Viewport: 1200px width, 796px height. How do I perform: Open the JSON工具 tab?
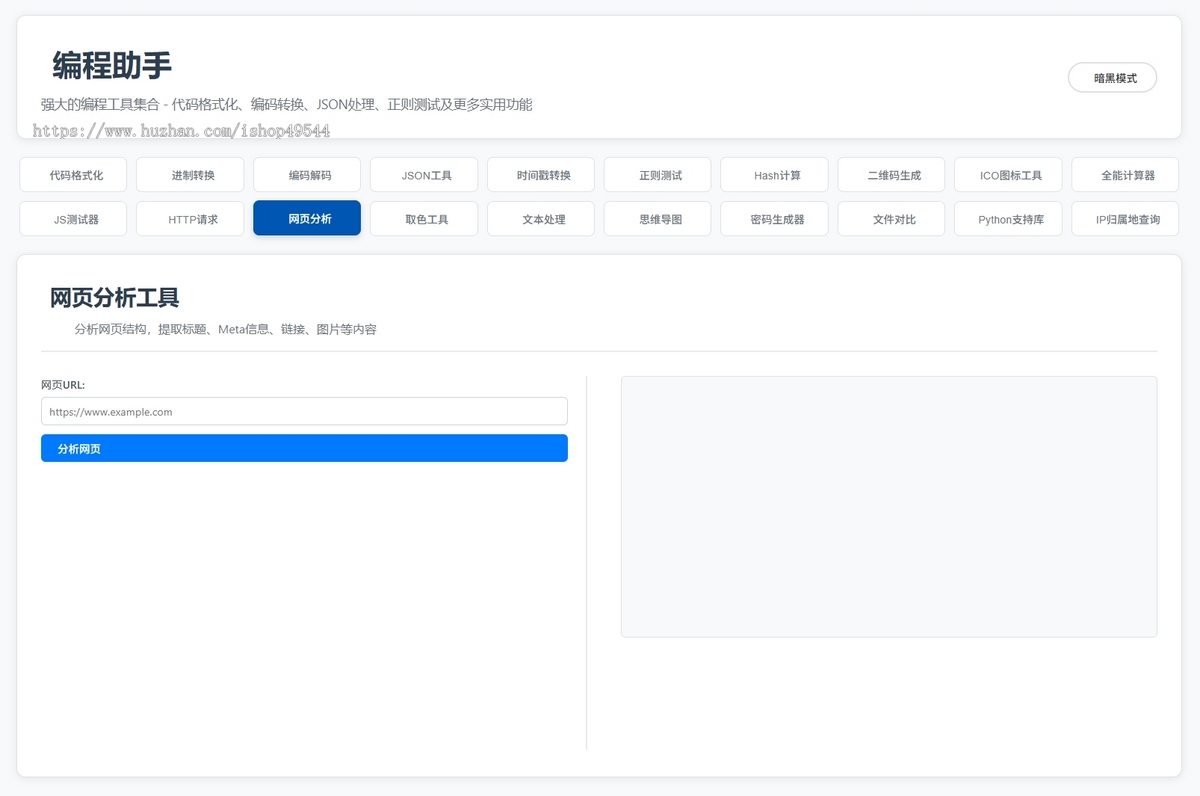coord(424,175)
